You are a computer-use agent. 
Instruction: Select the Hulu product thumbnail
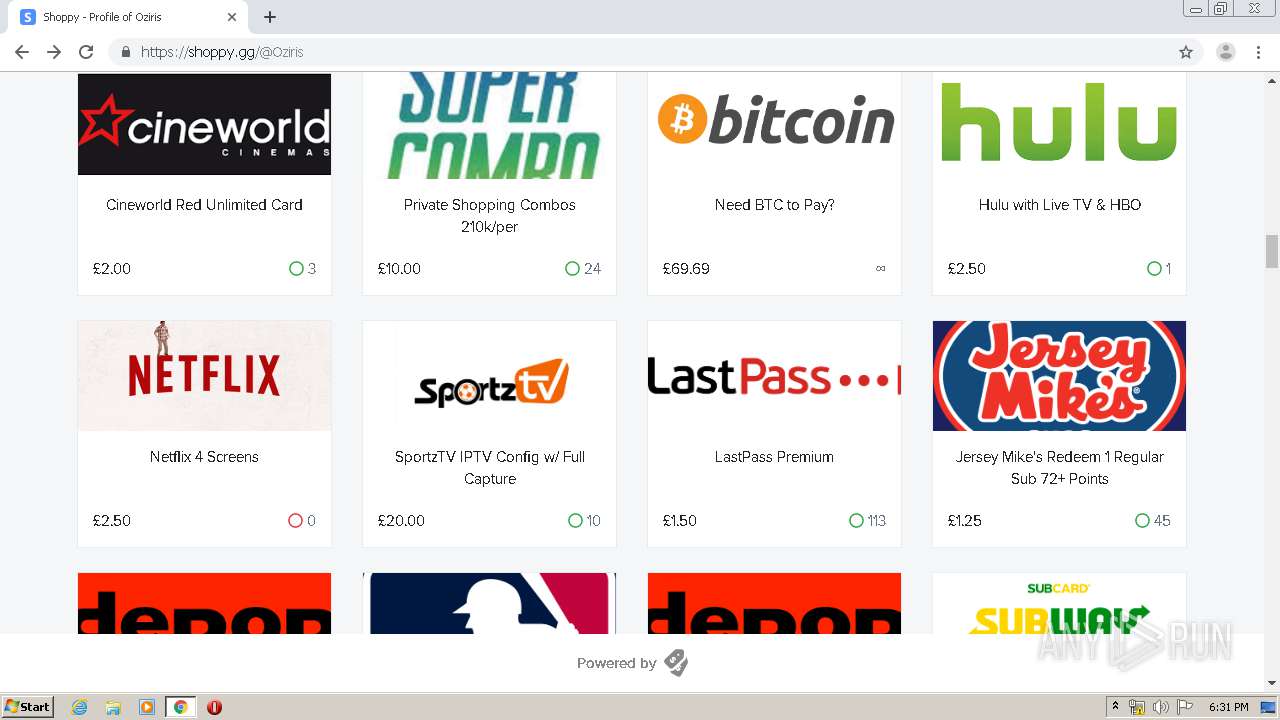[1059, 124]
